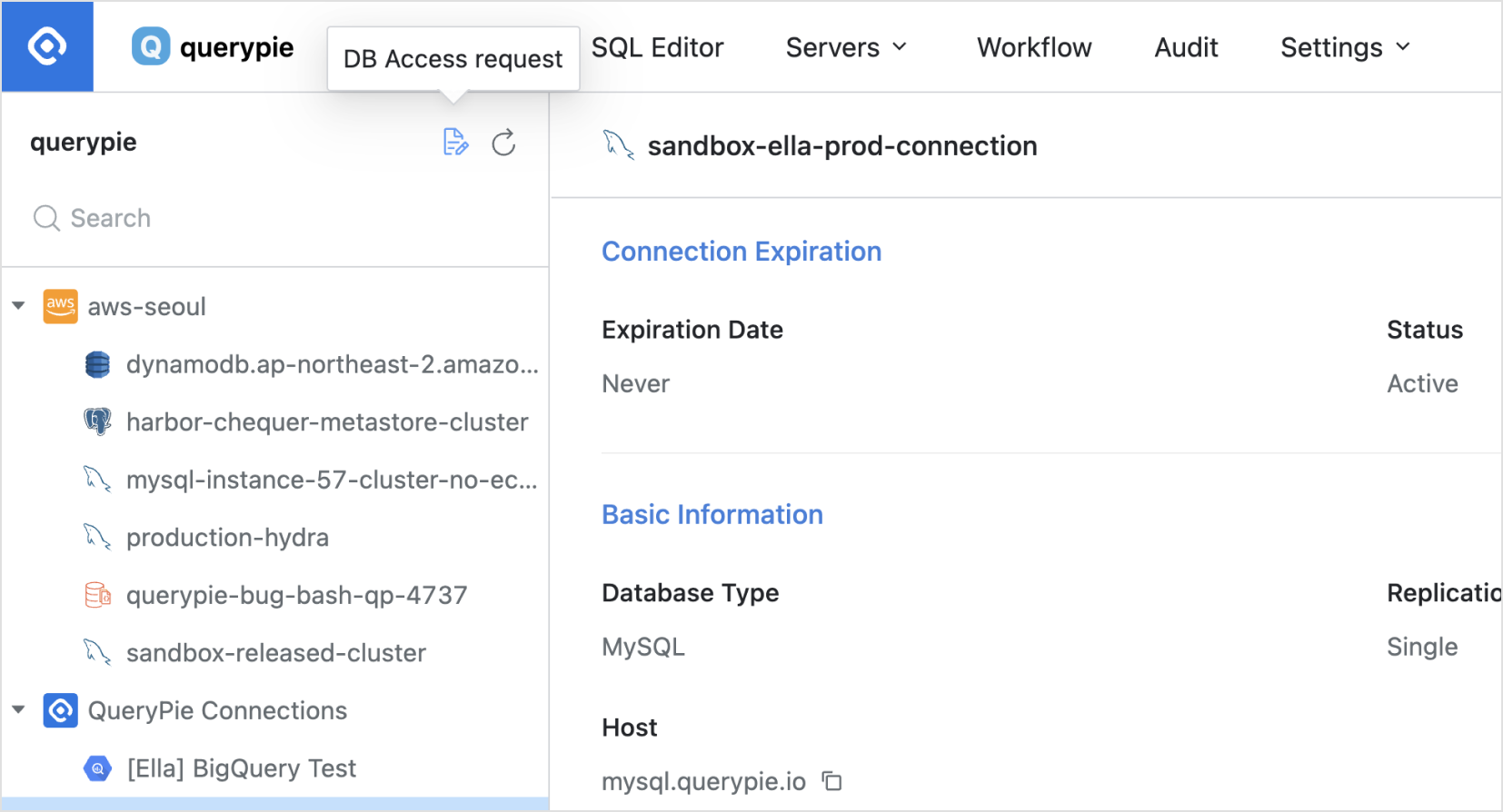Click the Basic Information heading
The height and width of the screenshot is (812, 1503).
pos(712,515)
